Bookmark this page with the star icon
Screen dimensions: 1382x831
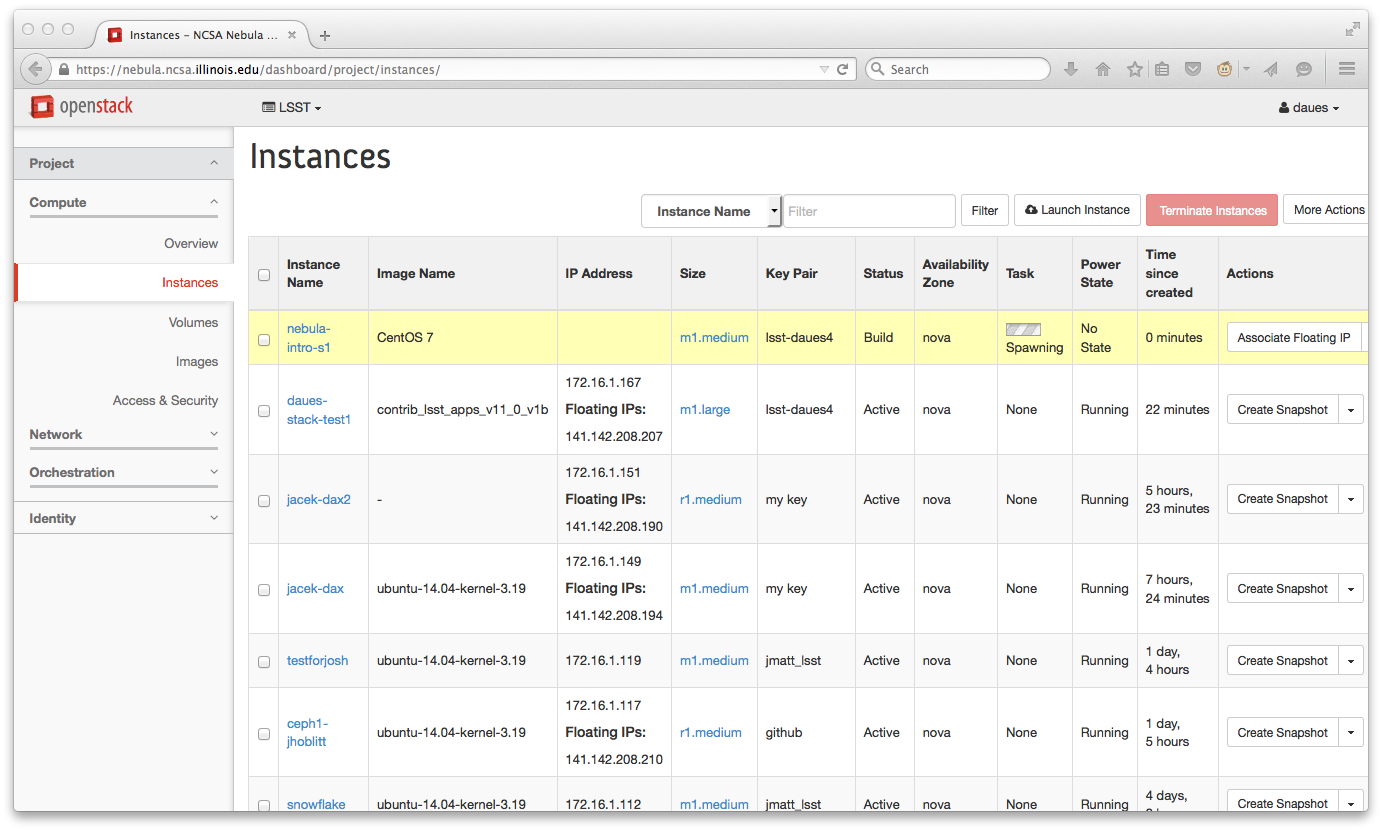pyautogui.click(x=1134, y=69)
